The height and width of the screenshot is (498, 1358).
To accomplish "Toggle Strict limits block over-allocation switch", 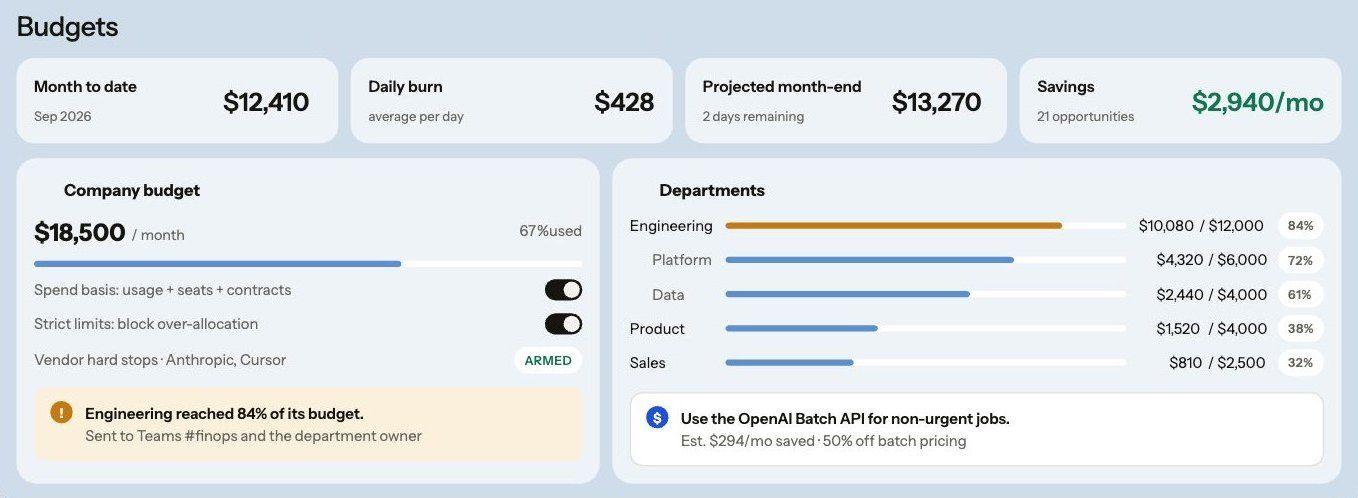I will (563, 324).
